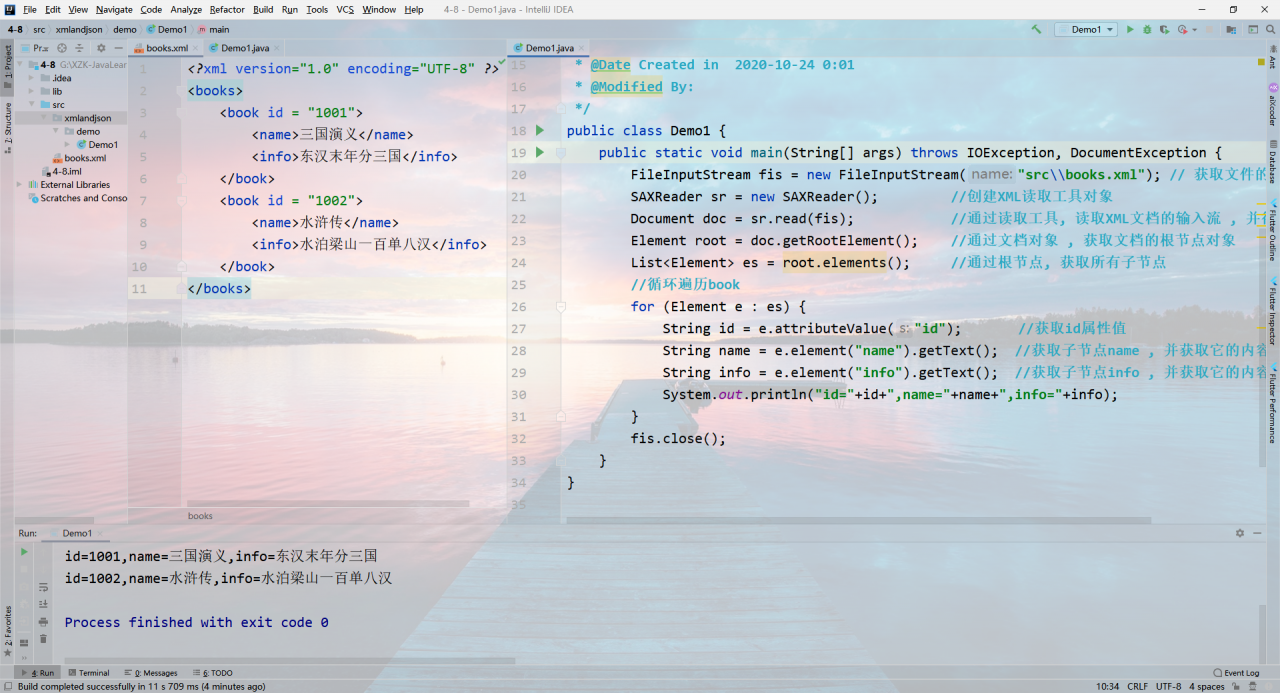Open Project panel gear settings
The image size is (1280, 693).
coord(101,47)
